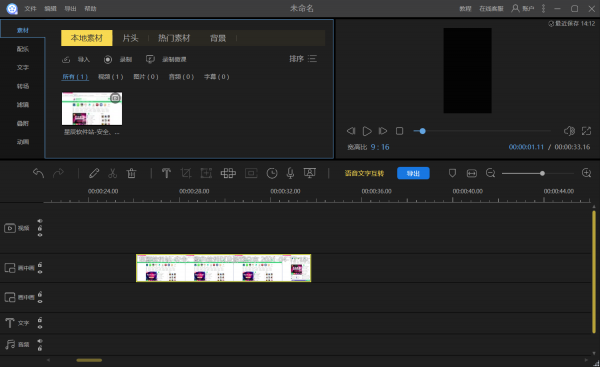Open the 转场 sidebar section
This screenshot has width=600, height=367.
(x=23, y=86)
